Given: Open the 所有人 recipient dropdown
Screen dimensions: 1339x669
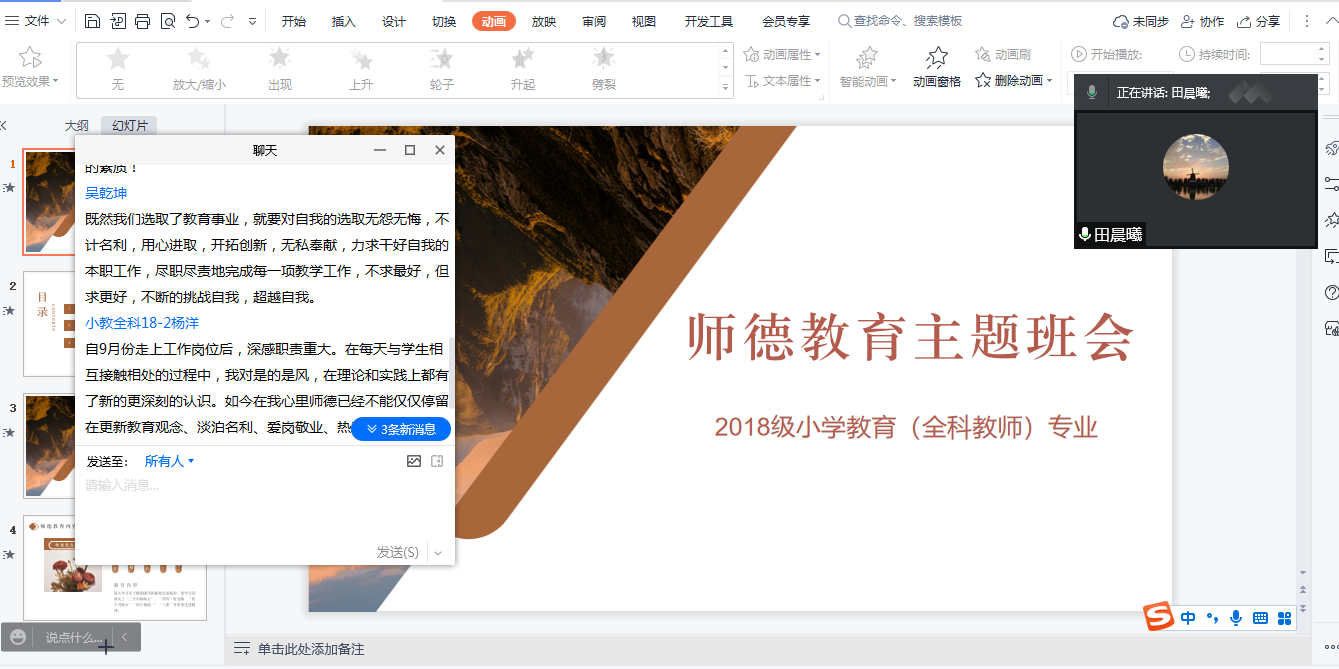Looking at the screenshot, I should point(169,461).
